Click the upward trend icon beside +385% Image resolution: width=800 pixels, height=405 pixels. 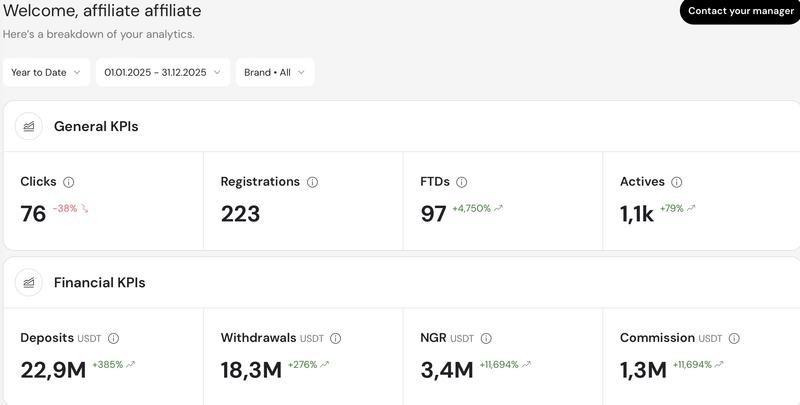coord(131,365)
